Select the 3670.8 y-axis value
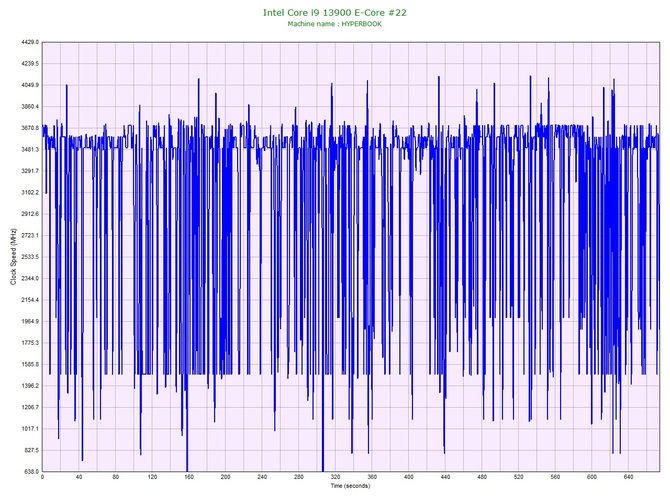670x503 pixels. (30, 128)
